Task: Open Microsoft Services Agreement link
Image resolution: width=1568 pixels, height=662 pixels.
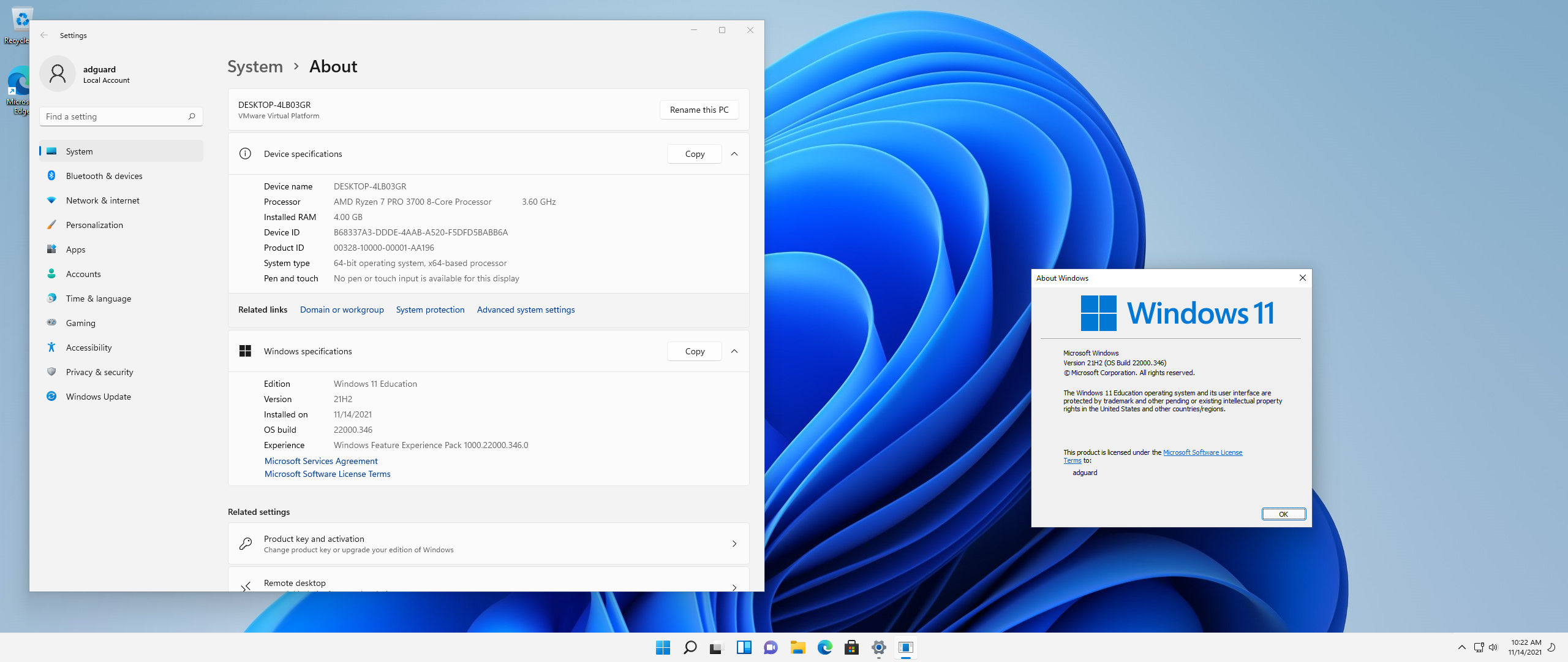Action: 321,461
